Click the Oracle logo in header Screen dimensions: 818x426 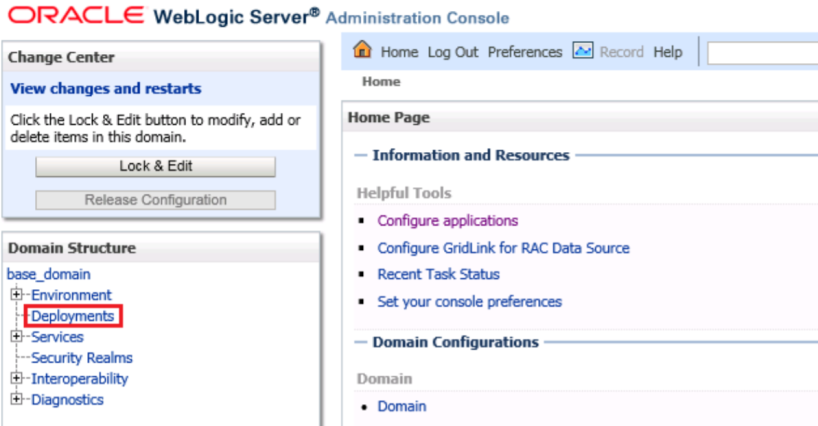76,15
